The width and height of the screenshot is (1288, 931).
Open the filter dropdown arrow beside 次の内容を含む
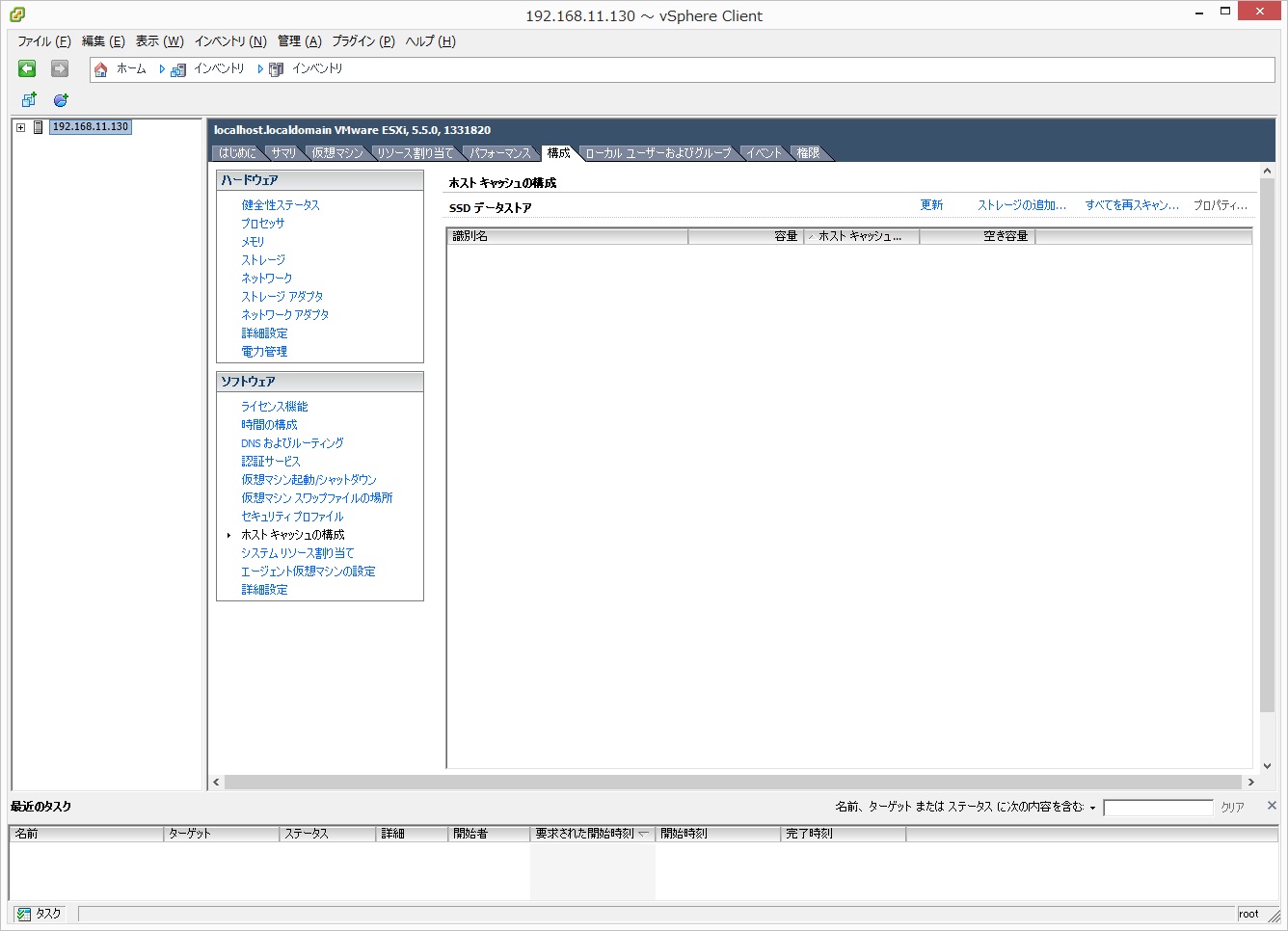pos(1092,808)
